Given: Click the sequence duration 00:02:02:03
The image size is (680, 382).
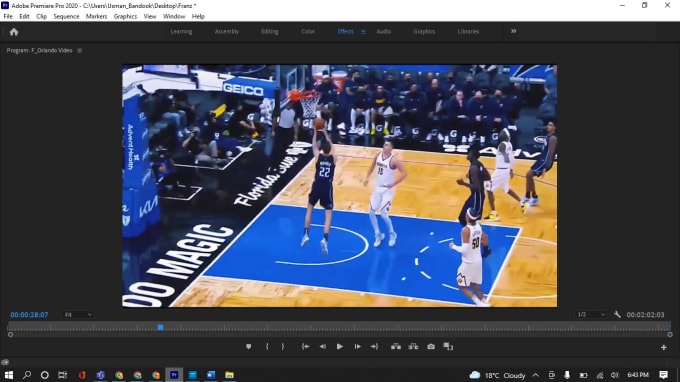Looking at the screenshot, I should [645, 315].
